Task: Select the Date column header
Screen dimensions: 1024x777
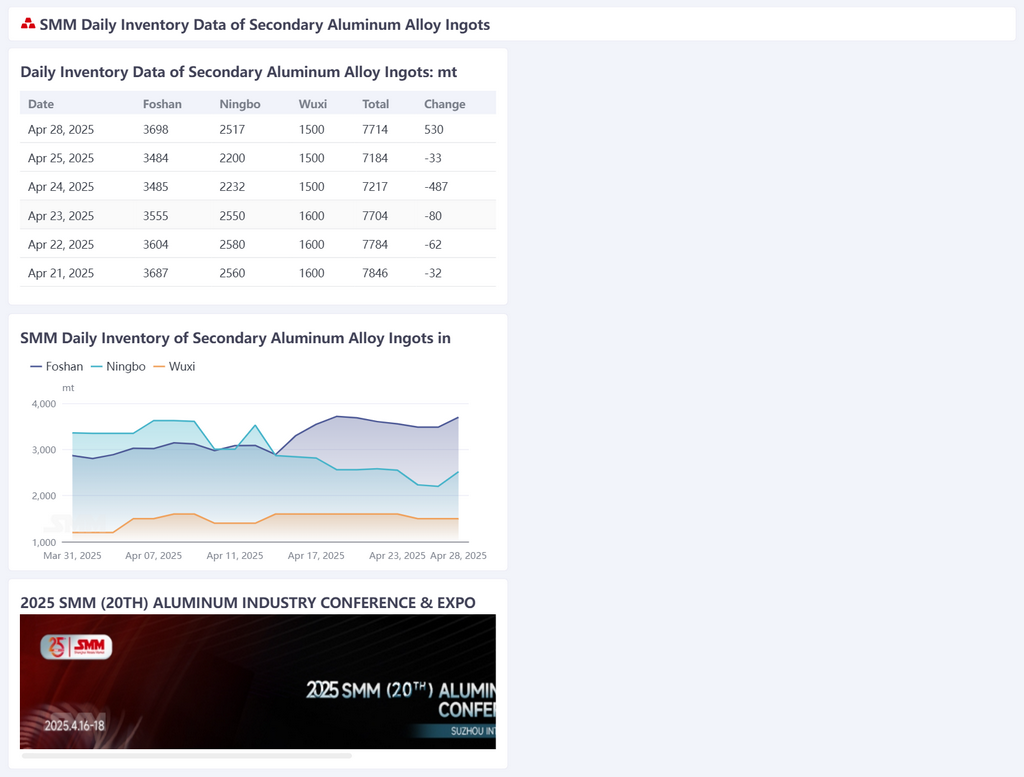Action: [40, 104]
